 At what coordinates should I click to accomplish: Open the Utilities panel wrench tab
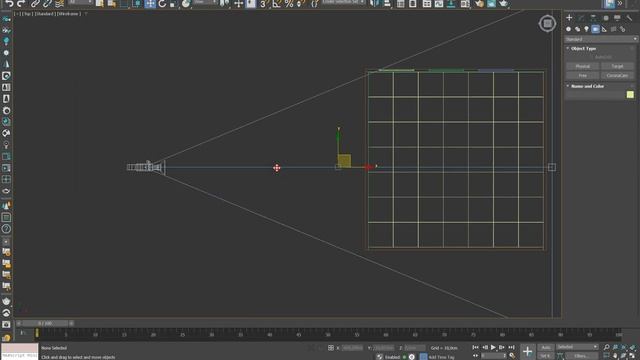point(629,18)
